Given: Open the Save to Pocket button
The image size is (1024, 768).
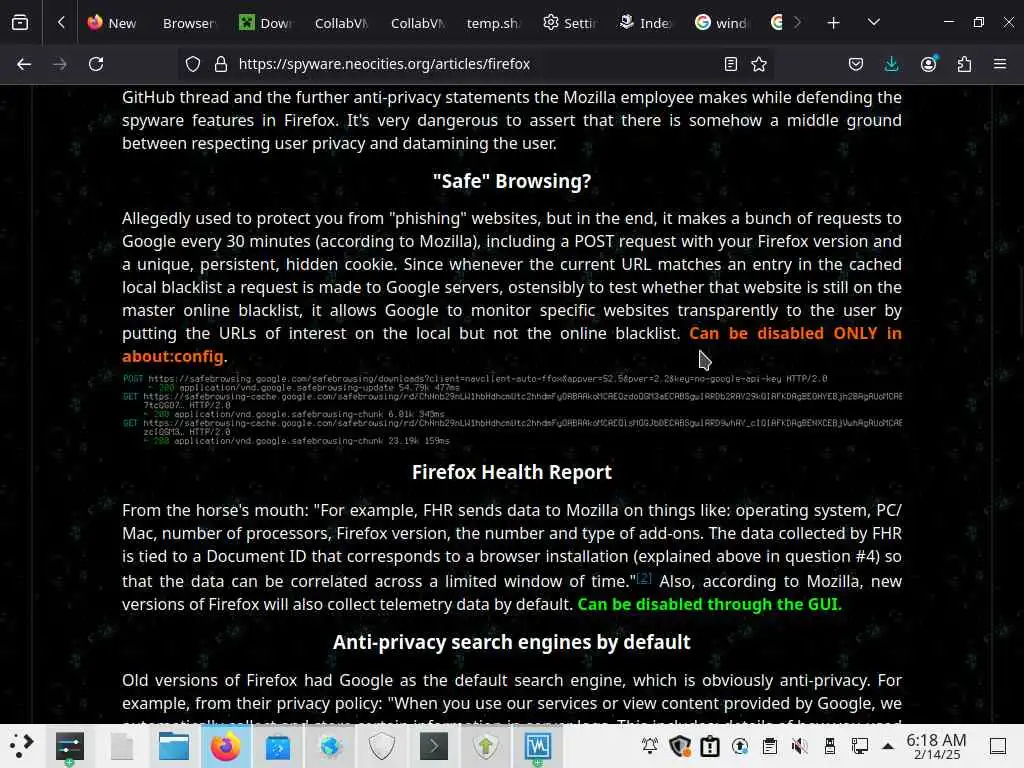Looking at the screenshot, I should [856, 64].
